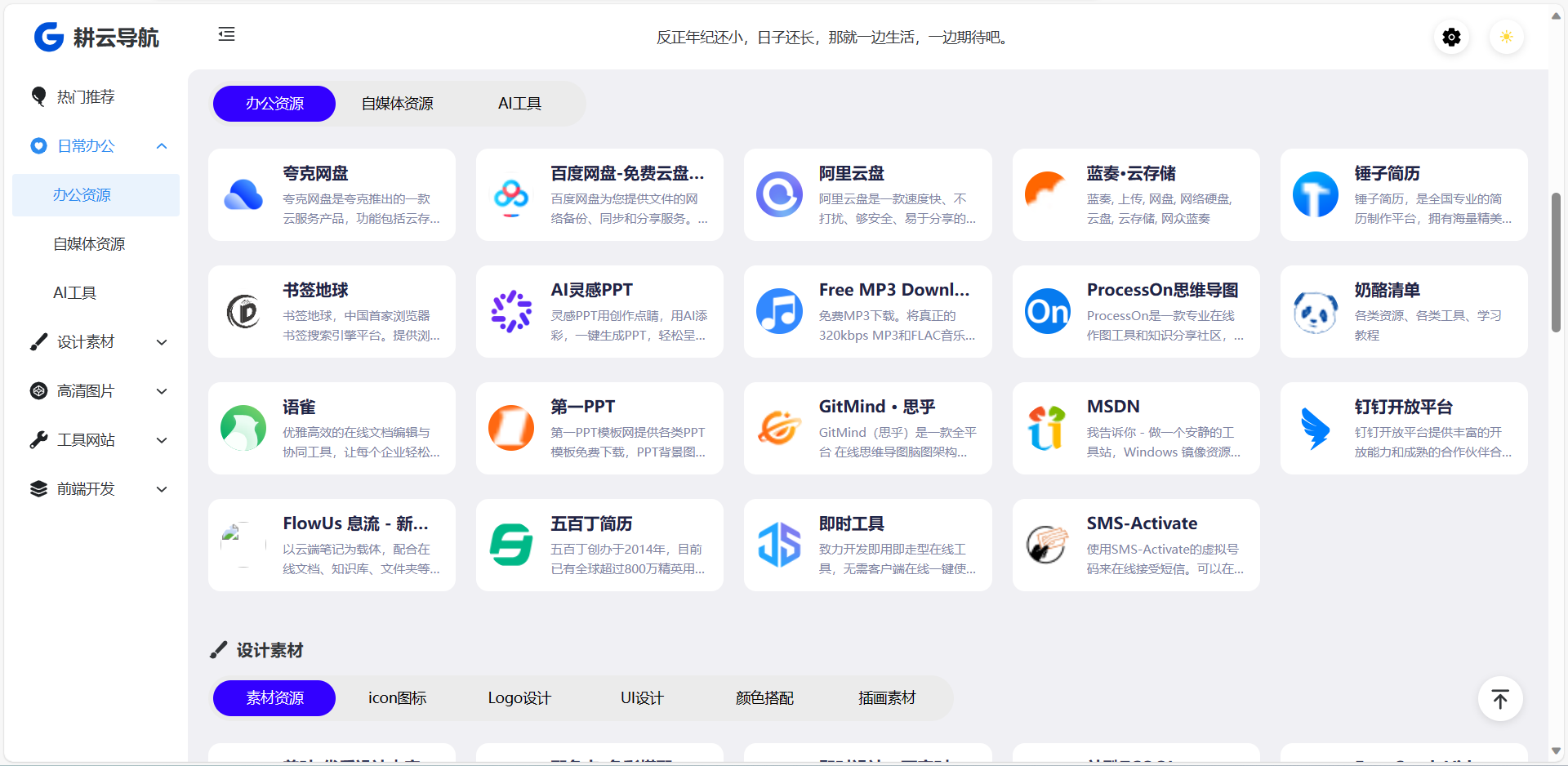Open the settings gear icon
The width and height of the screenshot is (1568, 766).
tap(1451, 37)
